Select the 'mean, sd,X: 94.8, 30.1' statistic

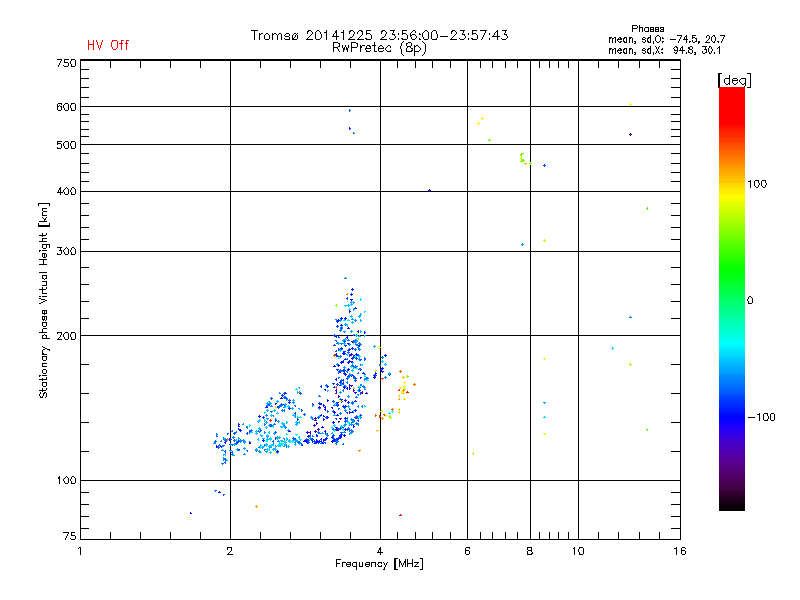664,51
